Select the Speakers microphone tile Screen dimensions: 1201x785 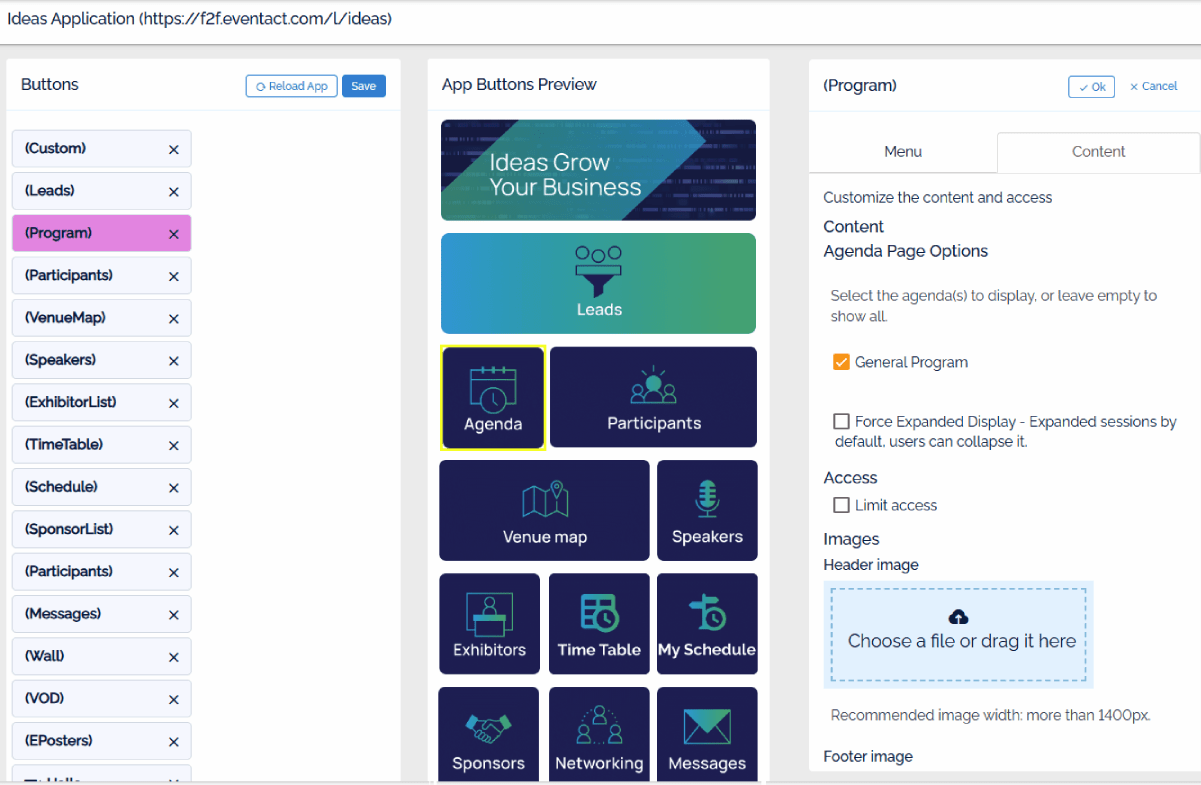point(707,510)
